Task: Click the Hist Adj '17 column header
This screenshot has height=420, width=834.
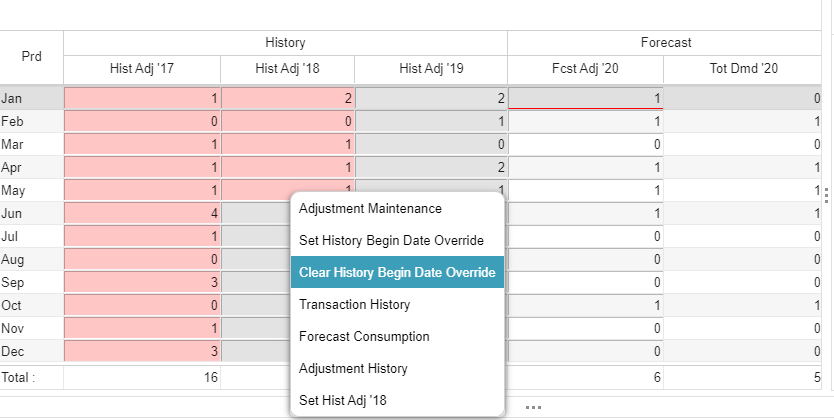Action: [x=142, y=69]
